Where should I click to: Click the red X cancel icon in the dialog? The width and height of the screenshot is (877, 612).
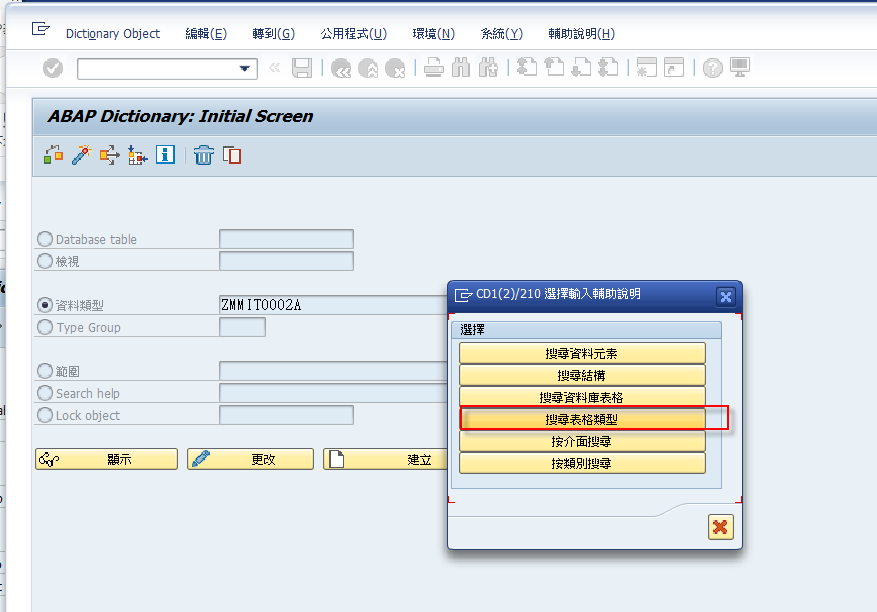720,527
